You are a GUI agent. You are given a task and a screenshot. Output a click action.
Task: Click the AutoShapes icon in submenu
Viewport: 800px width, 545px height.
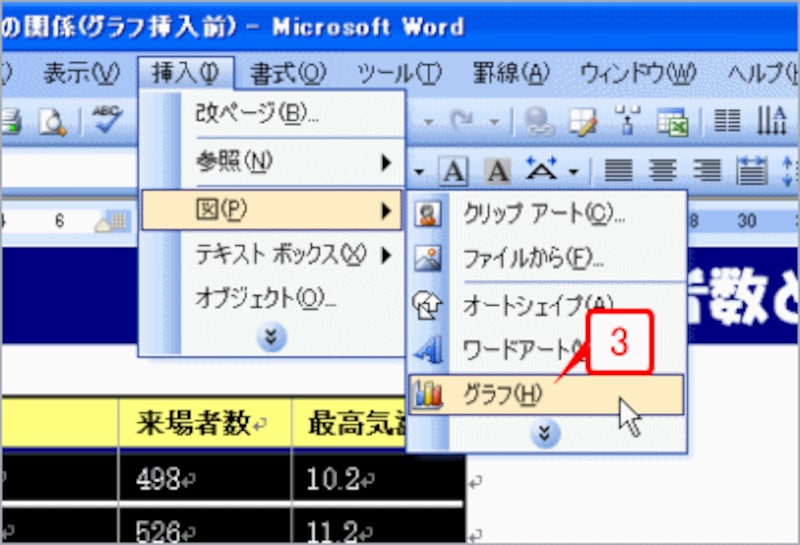click(428, 305)
